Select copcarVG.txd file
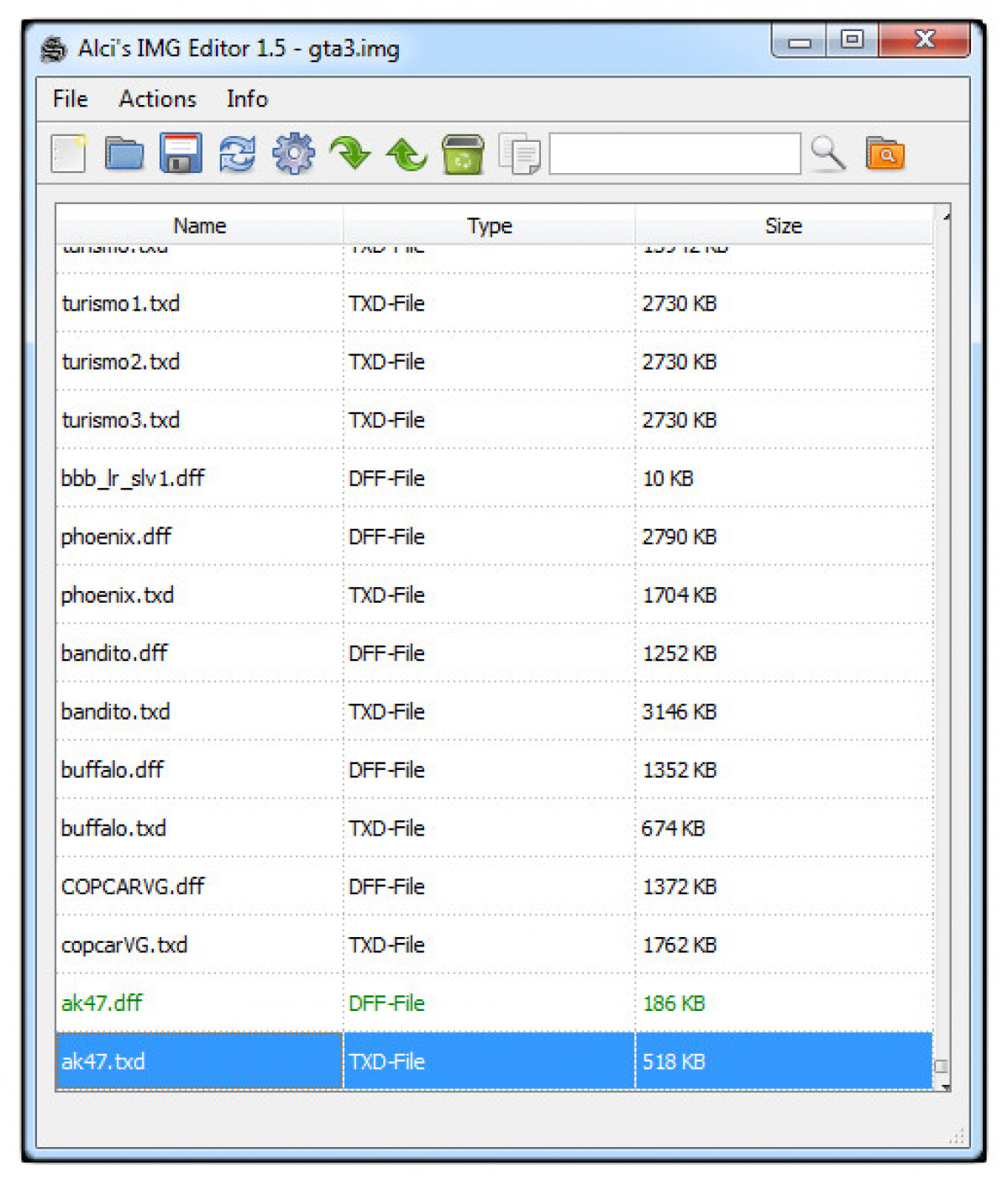Viewport: 1008px width, 1184px height. pyautogui.click(x=494, y=946)
